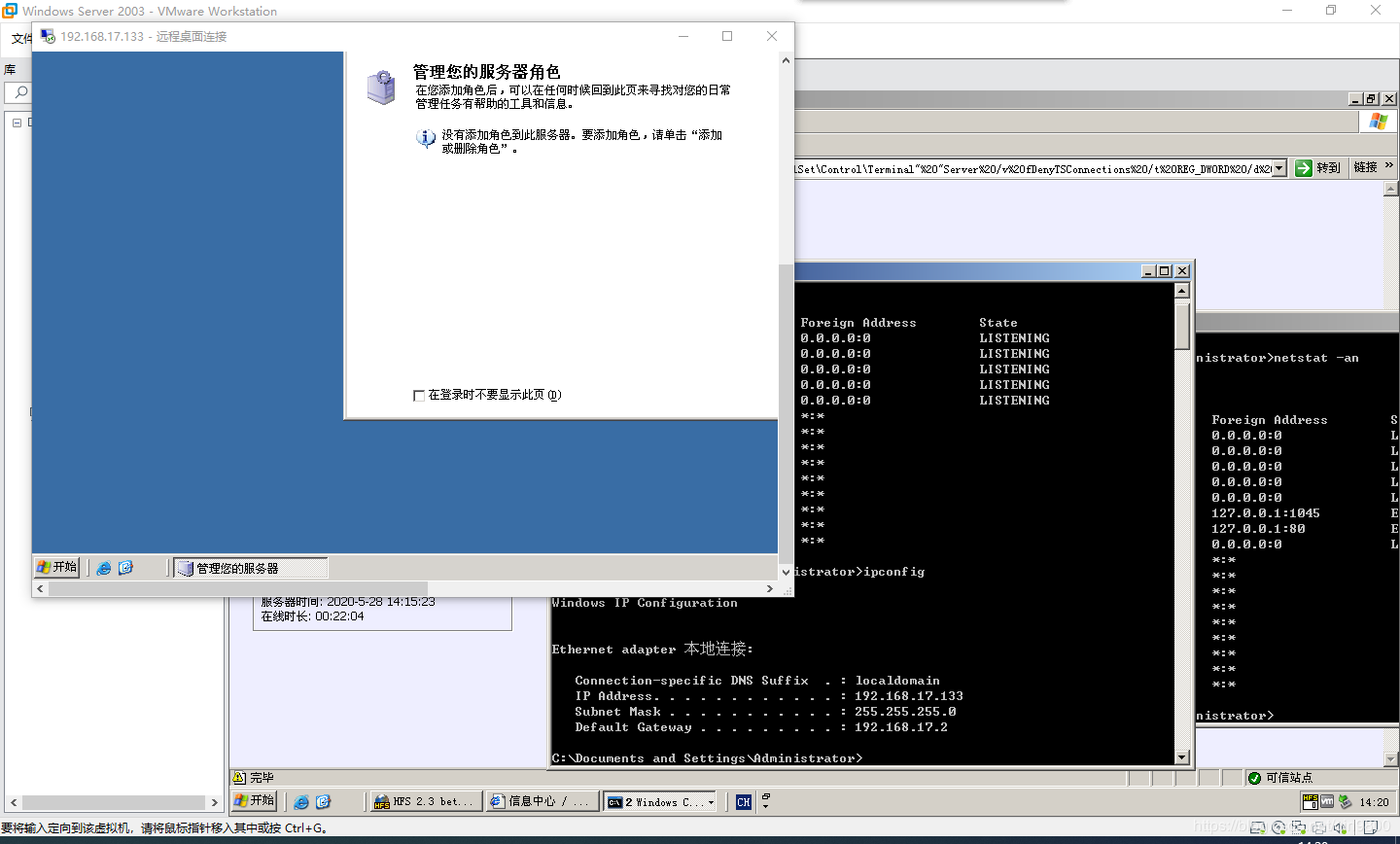Select the '管理您的服务器' taskbar button in remote session

click(x=251, y=568)
